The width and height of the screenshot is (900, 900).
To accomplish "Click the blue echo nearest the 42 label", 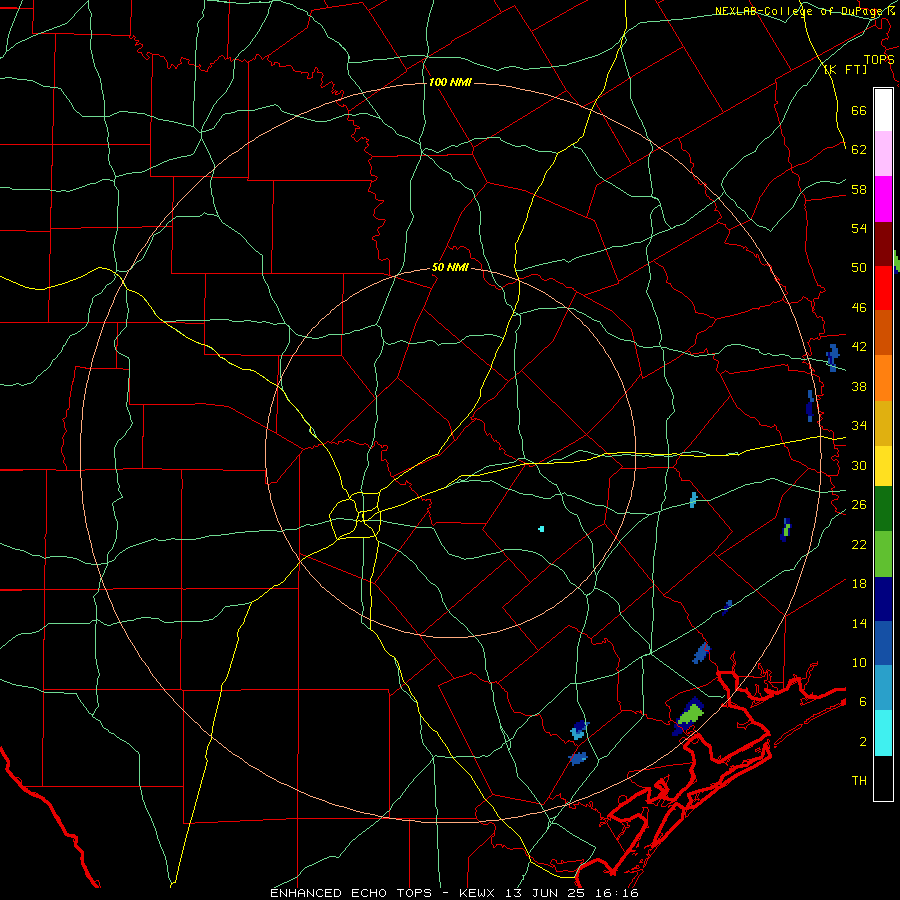I will [x=833, y=358].
